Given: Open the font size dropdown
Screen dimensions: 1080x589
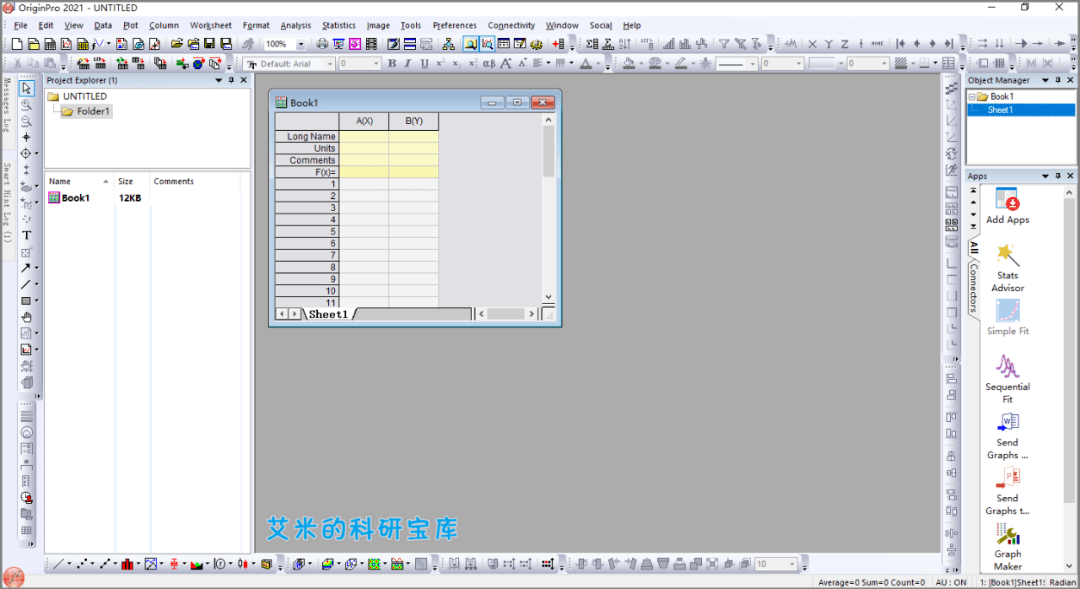Looking at the screenshot, I should click(x=376, y=63).
